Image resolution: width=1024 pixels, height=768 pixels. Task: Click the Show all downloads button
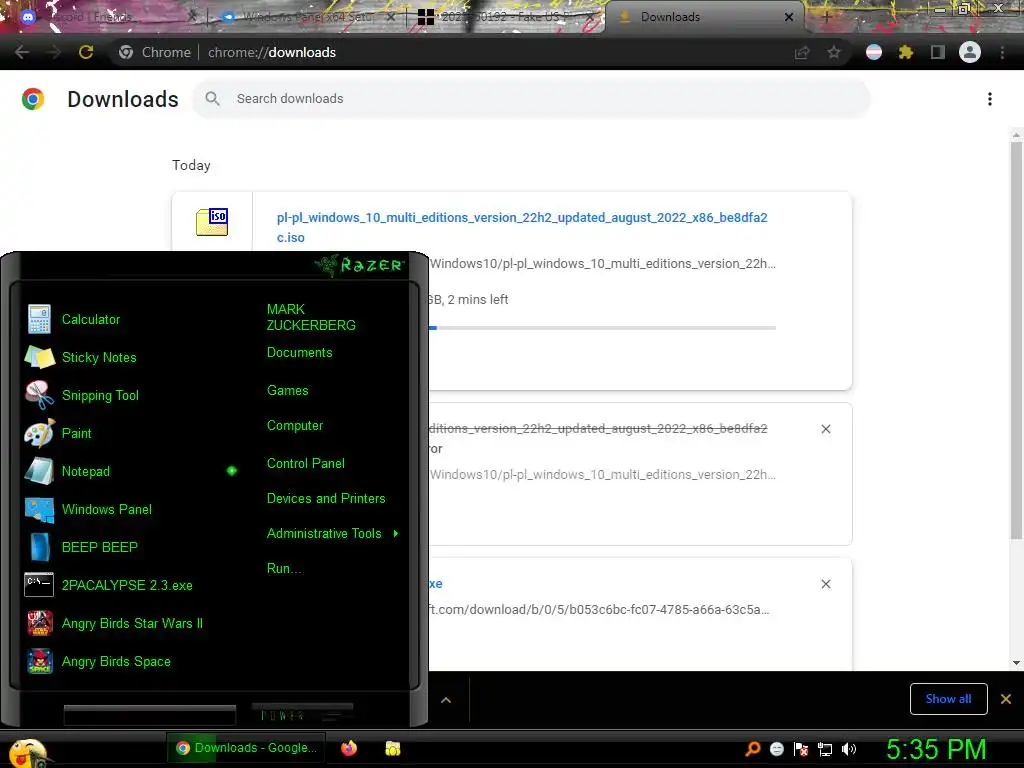coord(948,699)
